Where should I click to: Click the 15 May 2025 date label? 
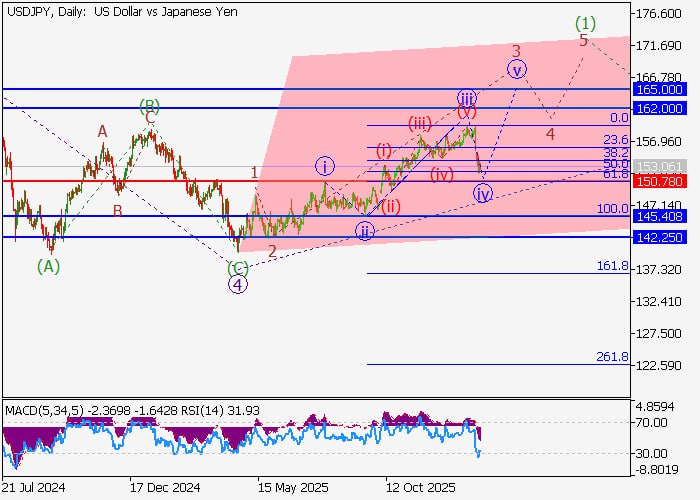coord(293,488)
